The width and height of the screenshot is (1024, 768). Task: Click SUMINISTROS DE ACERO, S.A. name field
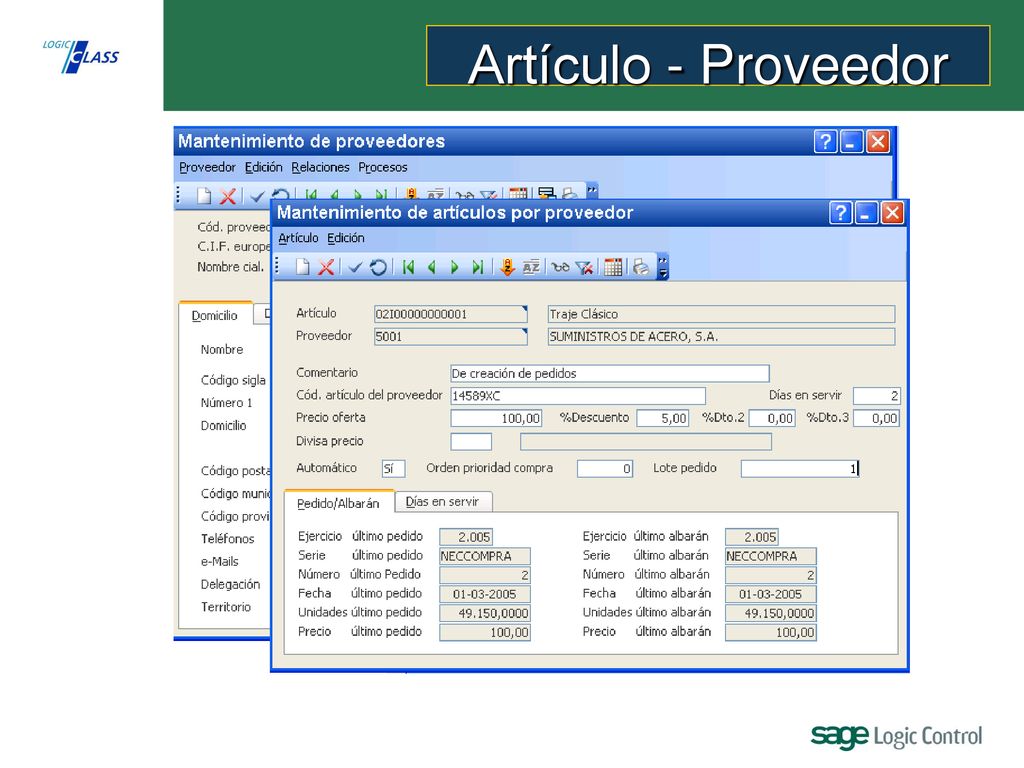click(721, 336)
